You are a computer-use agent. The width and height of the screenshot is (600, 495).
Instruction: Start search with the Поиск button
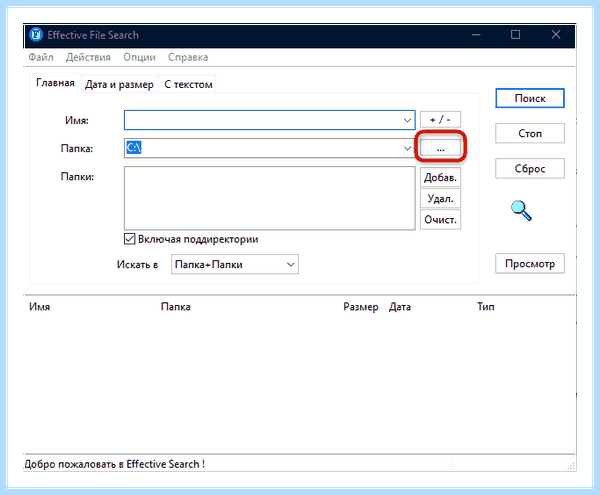tap(530, 98)
